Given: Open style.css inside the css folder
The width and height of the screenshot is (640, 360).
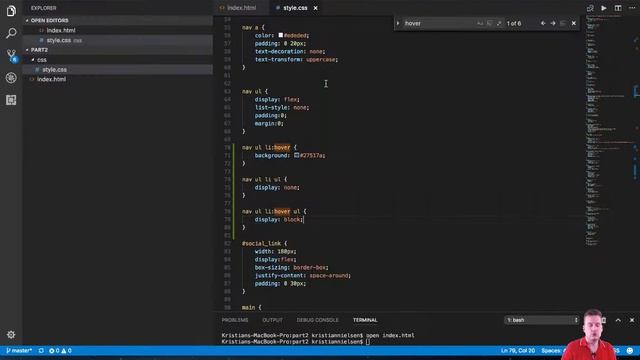Looking at the screenshot, I should 54,69.
